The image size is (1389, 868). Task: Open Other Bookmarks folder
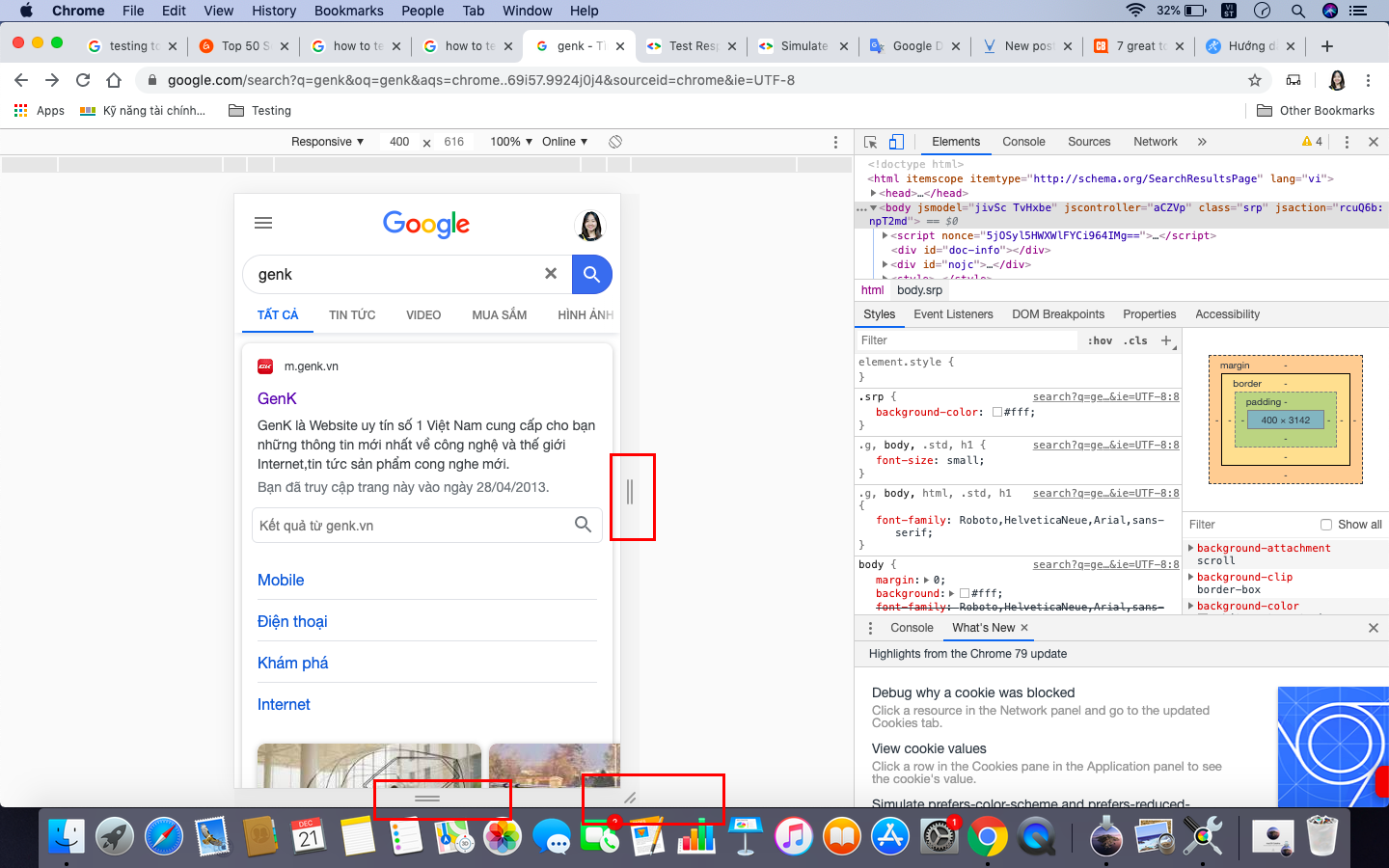click(x=1316, y=111)
